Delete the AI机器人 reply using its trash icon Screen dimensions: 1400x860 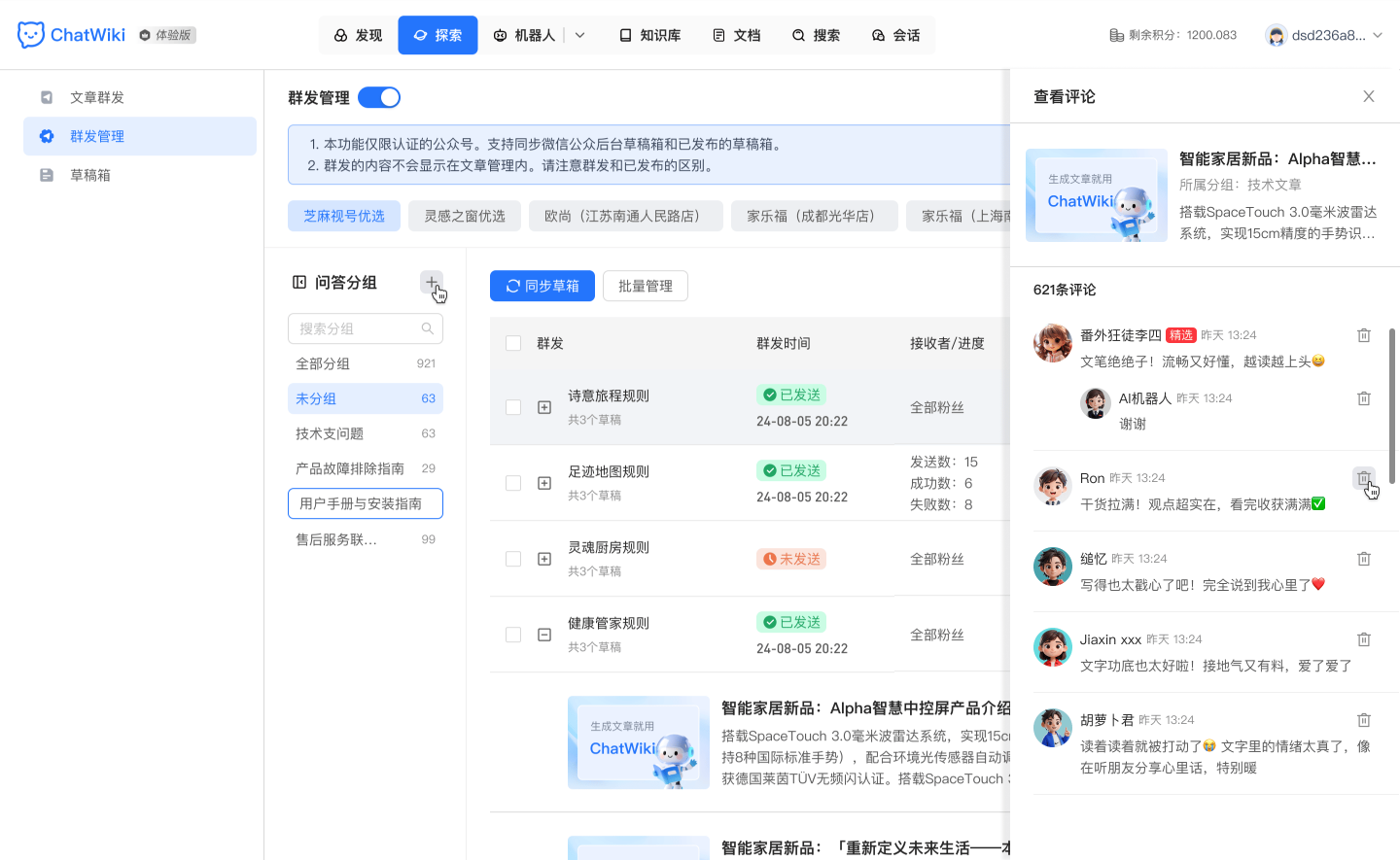(x=1364, y=397)
